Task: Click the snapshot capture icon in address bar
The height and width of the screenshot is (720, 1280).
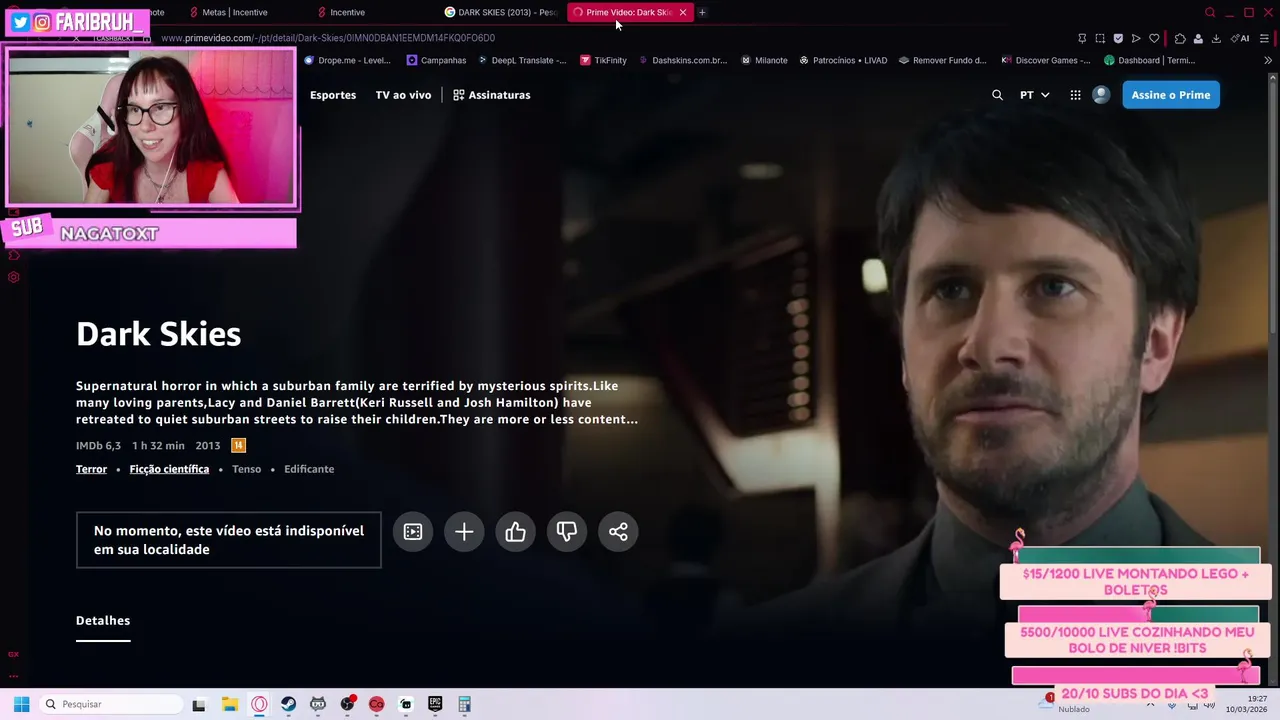Action: [x=1100, y=38]
